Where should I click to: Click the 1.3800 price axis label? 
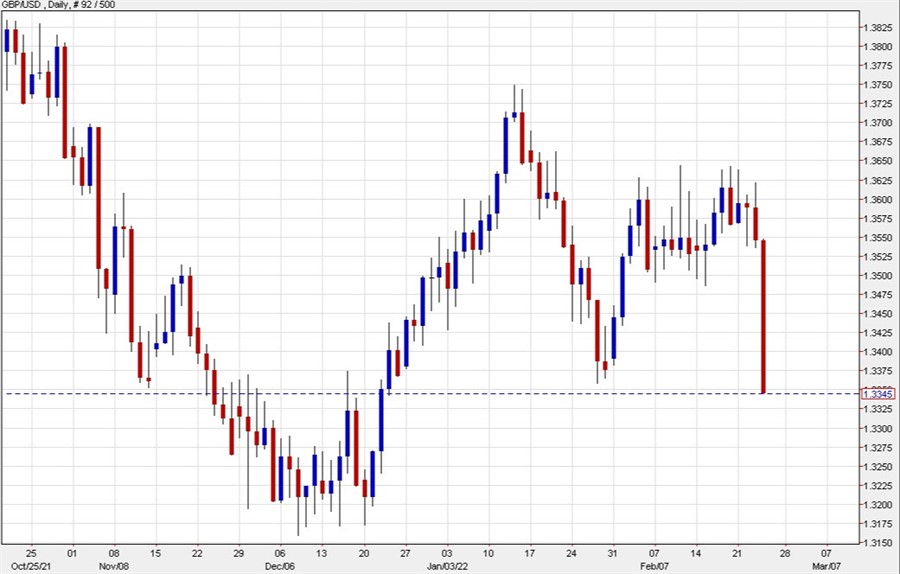878,46
